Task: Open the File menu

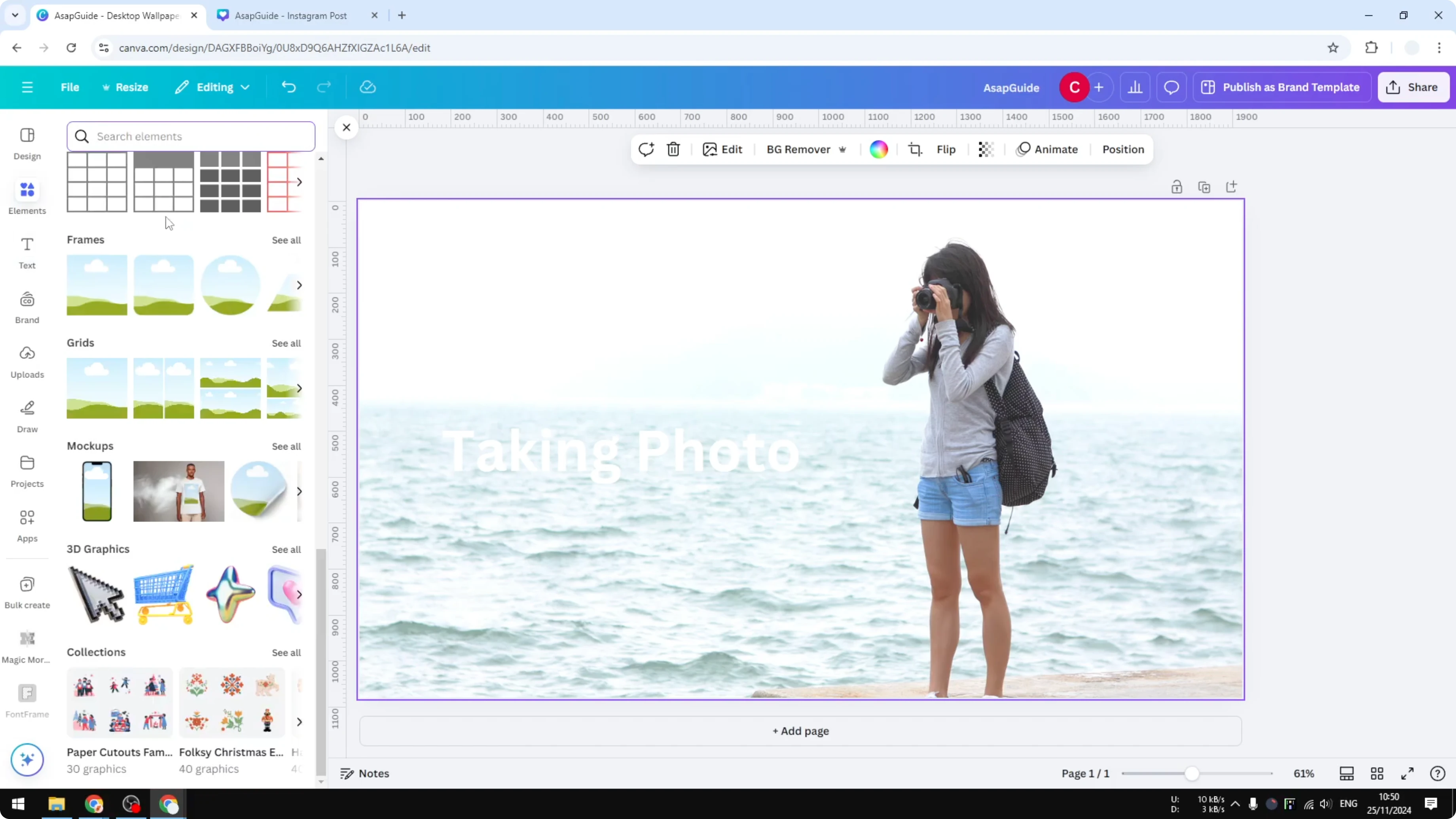Action: pos(70,87)
